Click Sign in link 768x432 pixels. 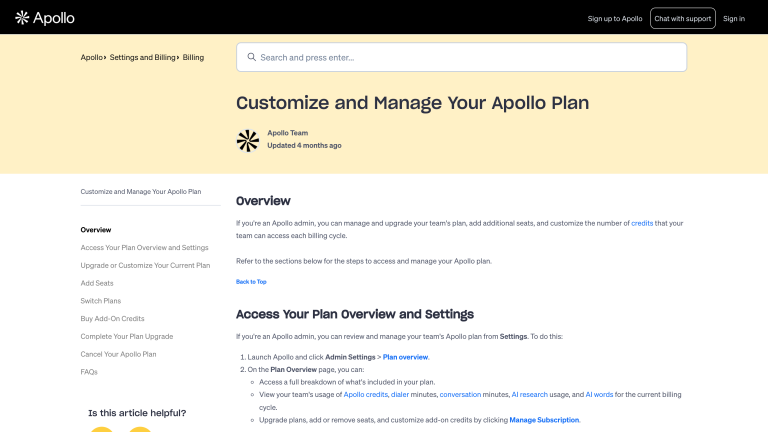pyautogui.click(x=734, y=19)
